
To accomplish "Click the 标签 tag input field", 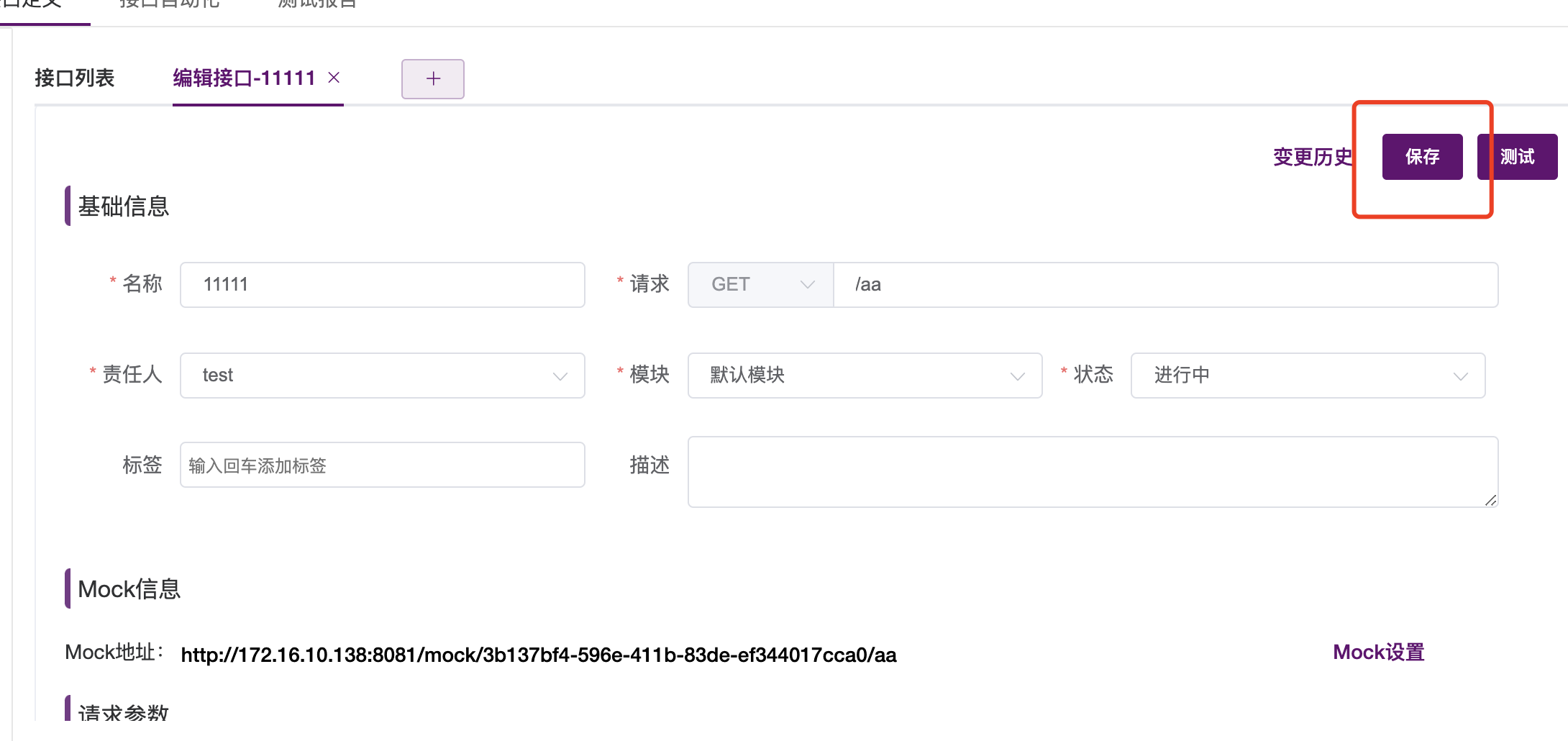I will (381, 465).
